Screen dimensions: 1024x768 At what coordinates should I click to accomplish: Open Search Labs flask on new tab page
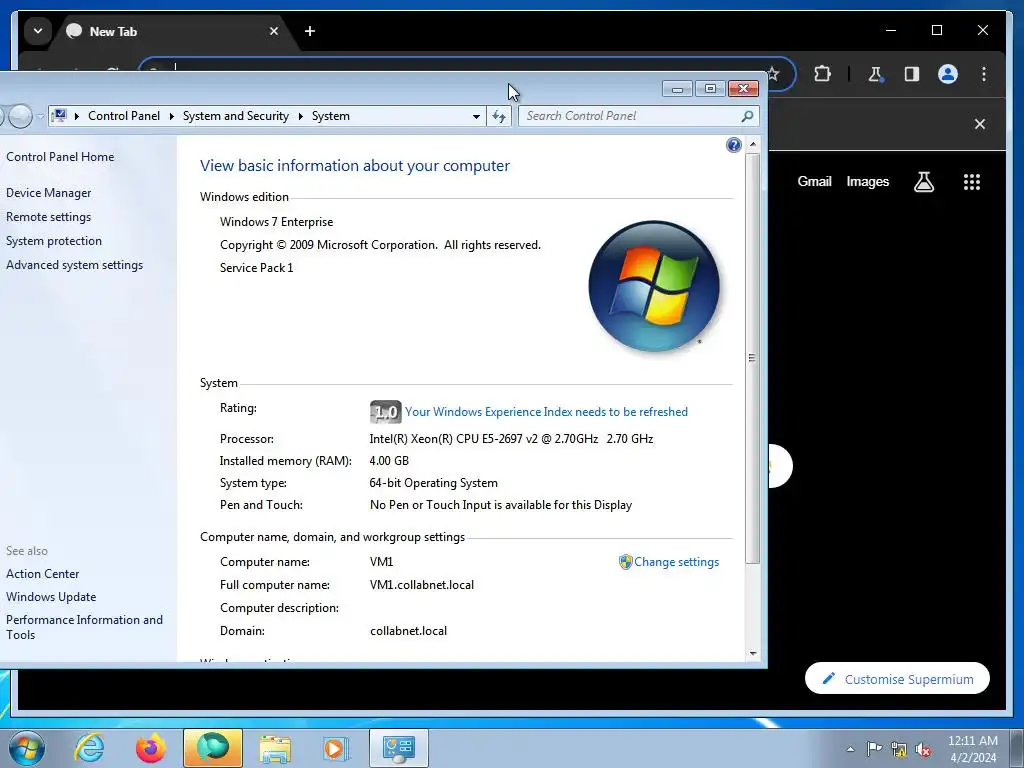(923, 182)
